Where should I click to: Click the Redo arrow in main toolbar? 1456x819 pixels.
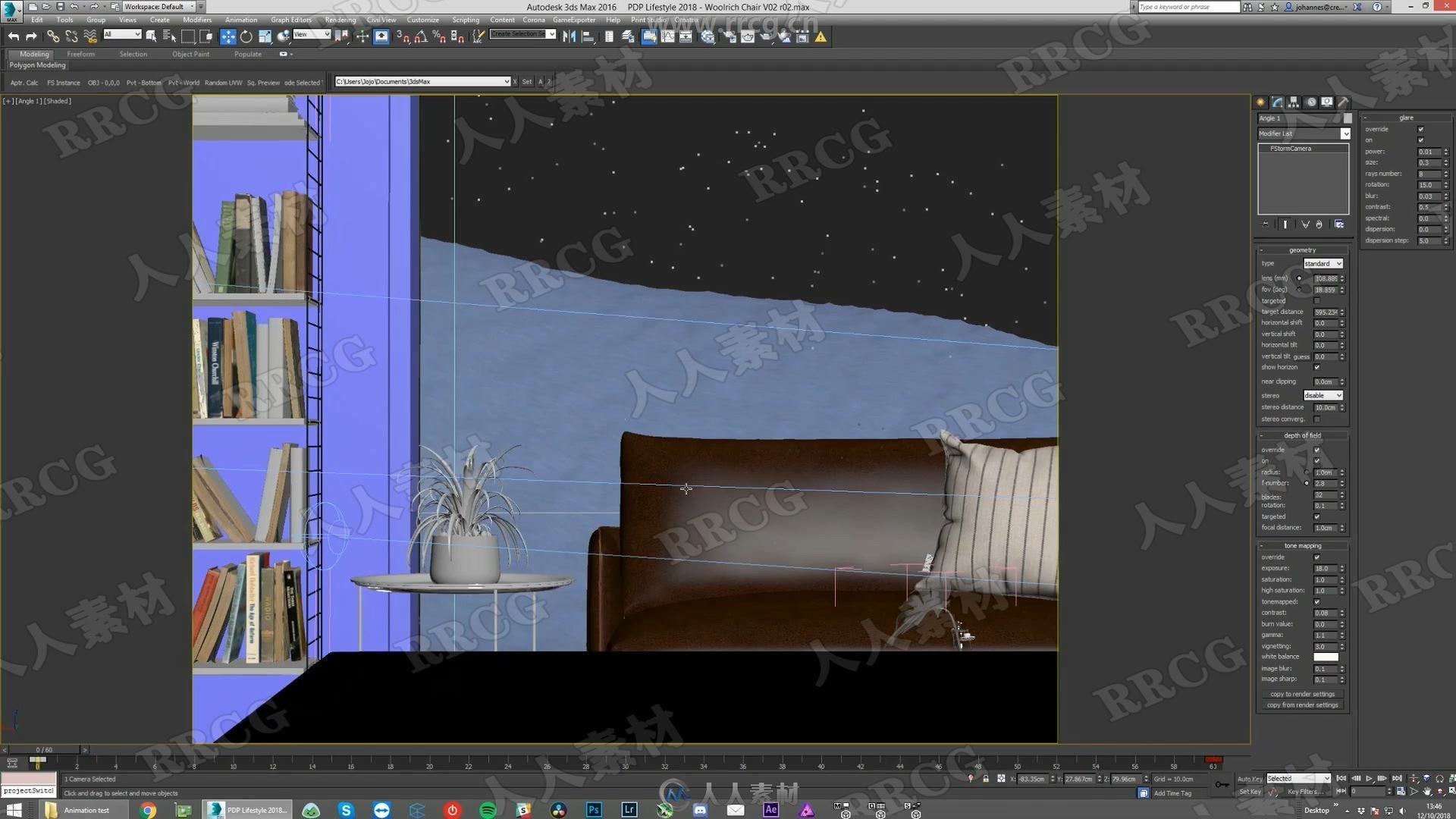tap(31, 36)
